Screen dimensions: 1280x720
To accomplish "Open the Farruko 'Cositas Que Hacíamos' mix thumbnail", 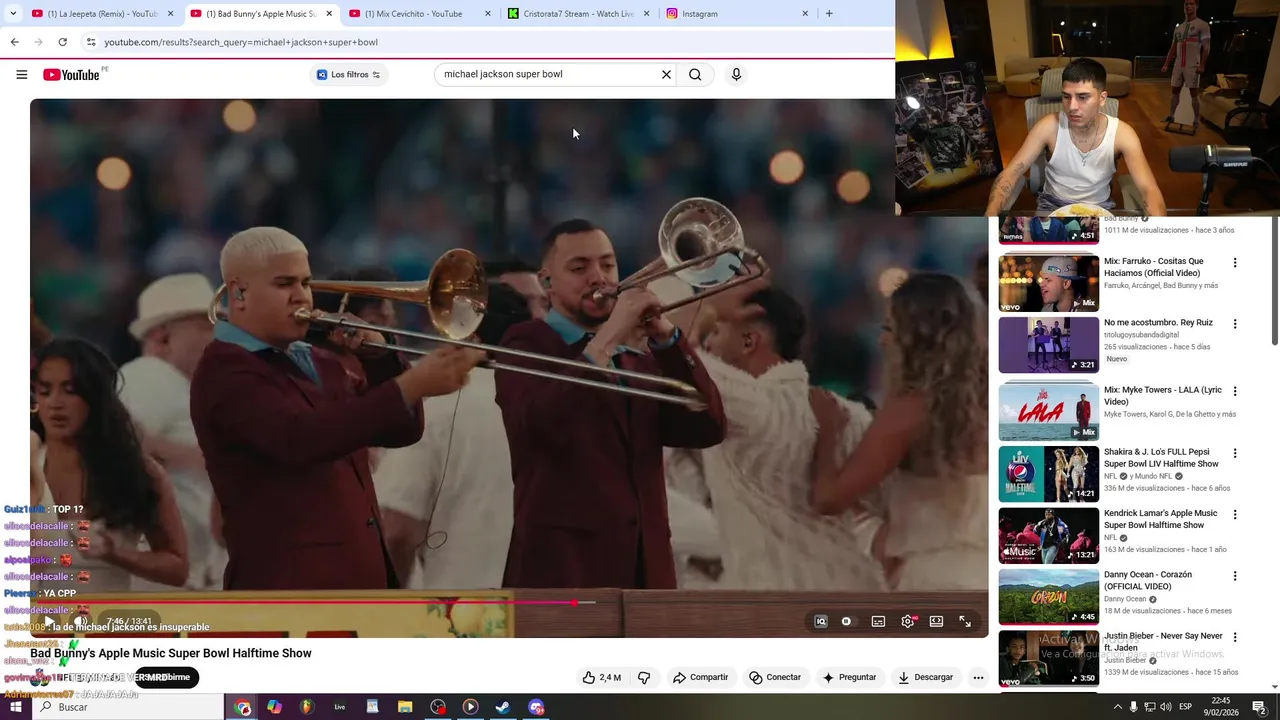I will (1049, 283).
